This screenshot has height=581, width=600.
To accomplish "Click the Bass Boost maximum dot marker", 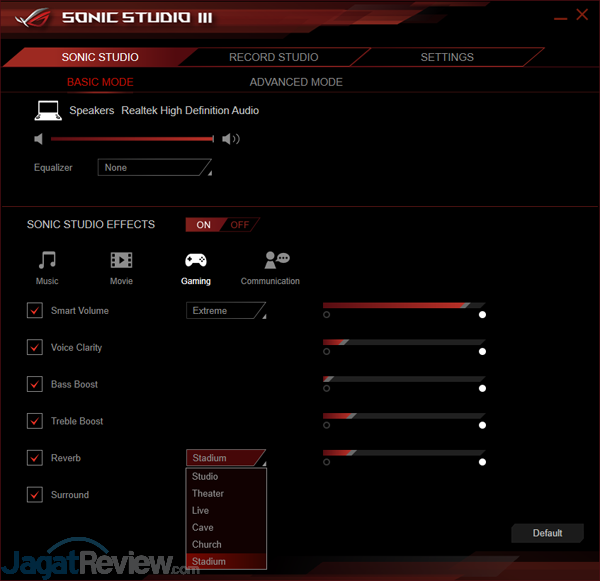I will (482, 388).
